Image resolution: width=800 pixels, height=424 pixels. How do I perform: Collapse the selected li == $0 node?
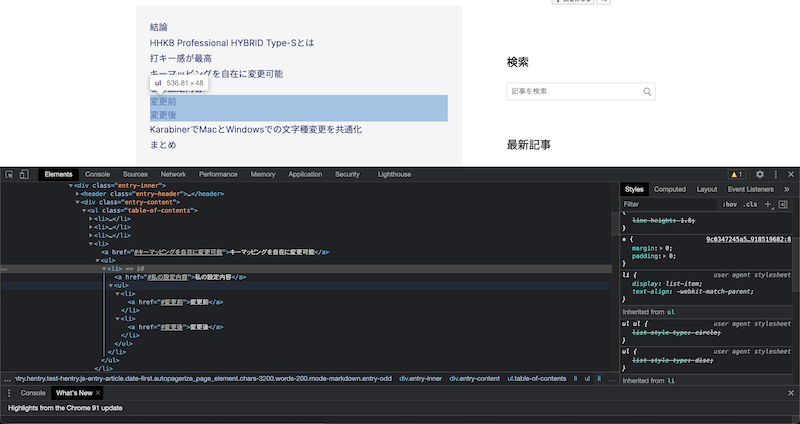click(x=104, y=269)
